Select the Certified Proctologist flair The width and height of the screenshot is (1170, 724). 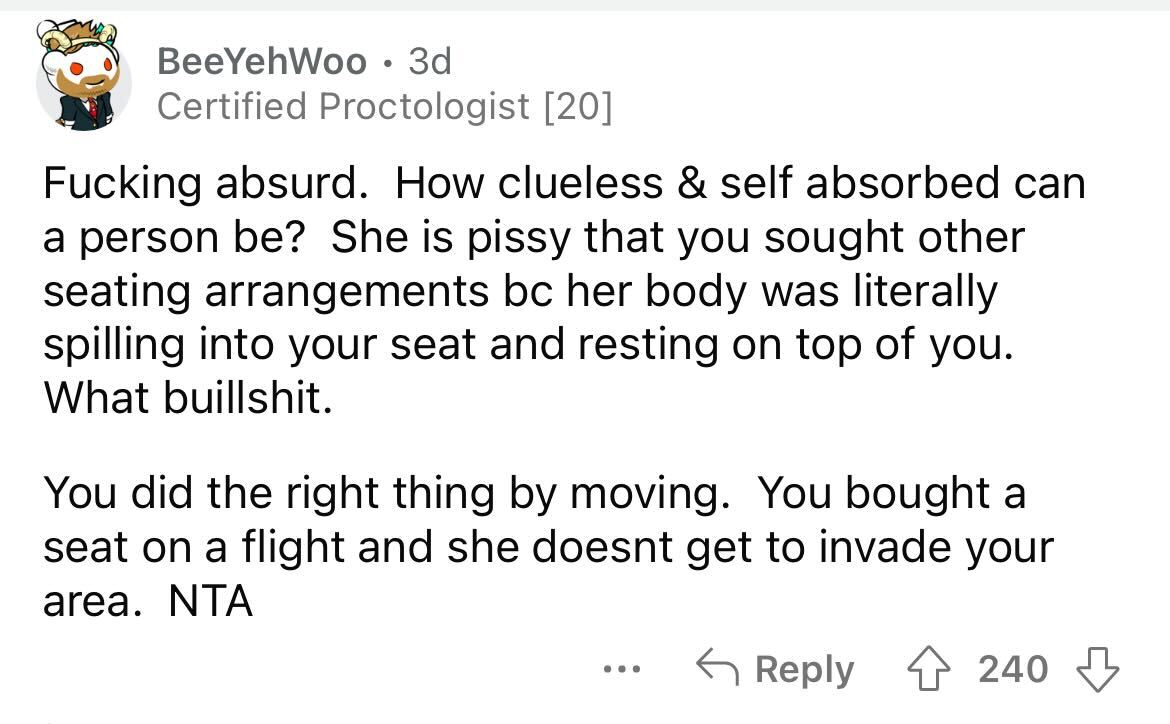click(343, 107)
